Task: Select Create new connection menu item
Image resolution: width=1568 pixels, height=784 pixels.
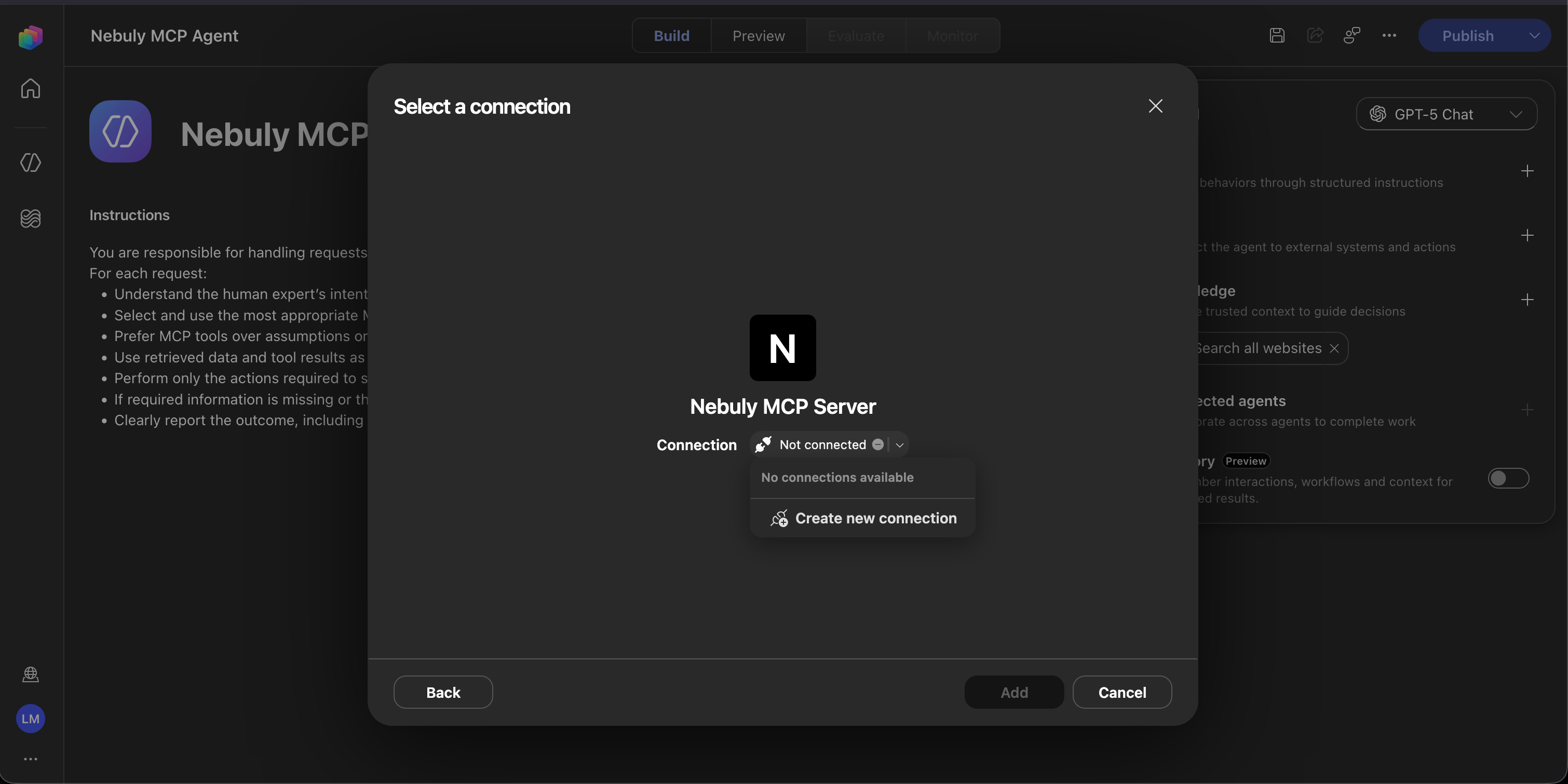Action: point(862,518)
